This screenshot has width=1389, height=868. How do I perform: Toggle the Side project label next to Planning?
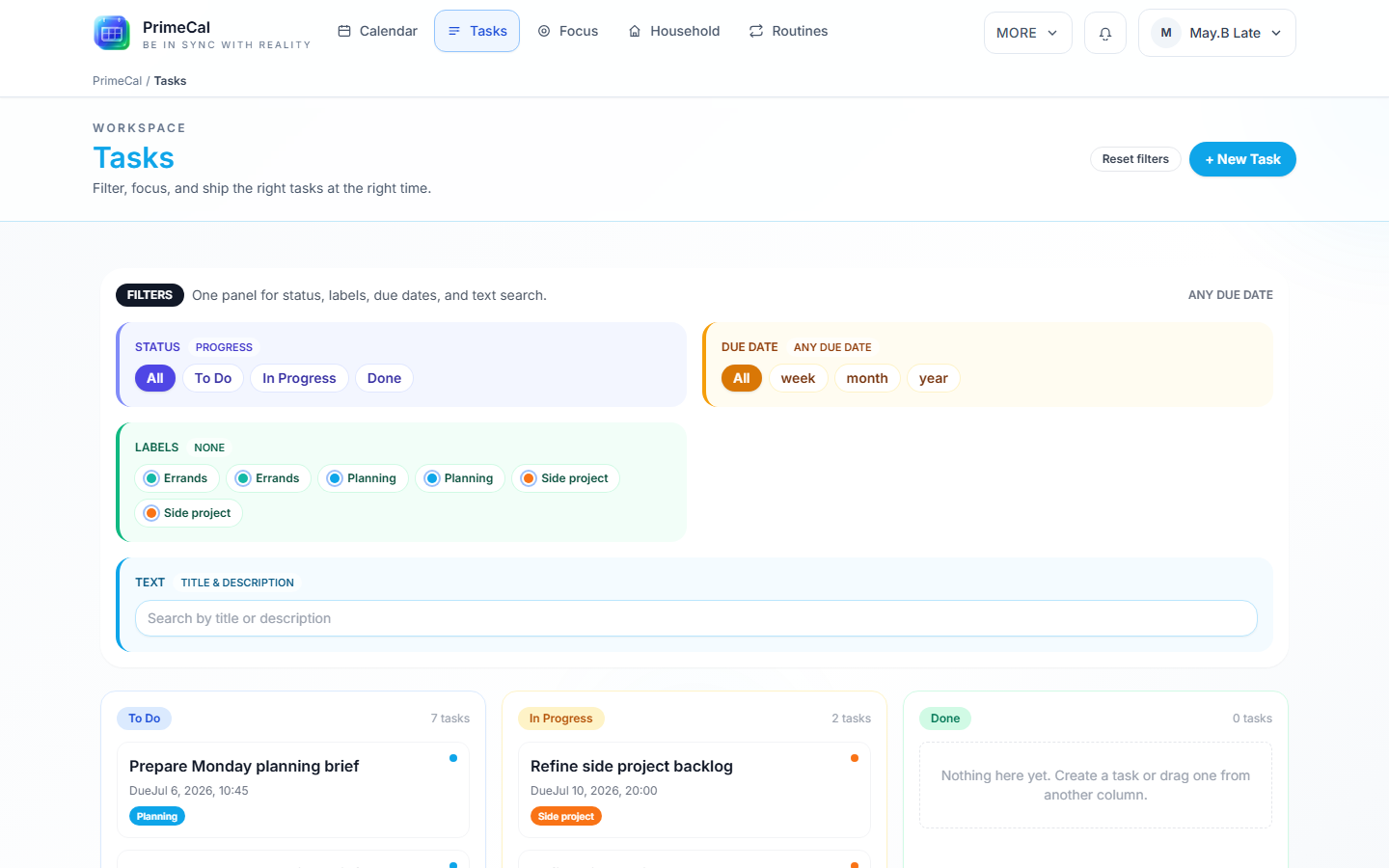click(x=565, y=478)
